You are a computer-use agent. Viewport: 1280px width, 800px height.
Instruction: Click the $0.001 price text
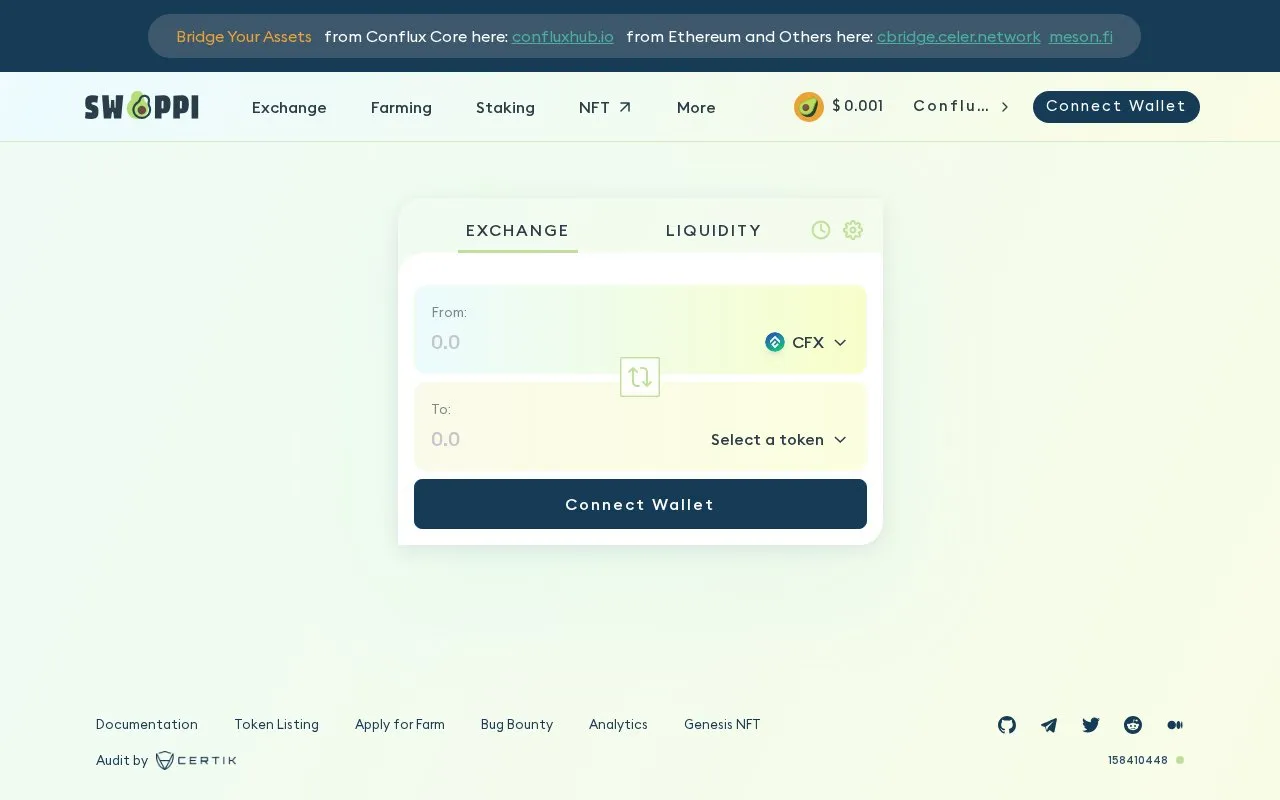pos(858,106)
